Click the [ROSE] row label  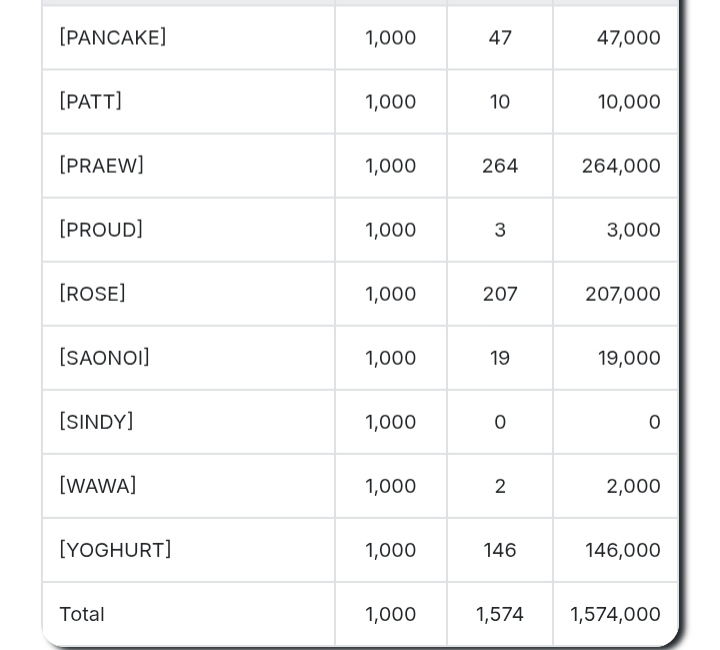[x=93, y=294]
